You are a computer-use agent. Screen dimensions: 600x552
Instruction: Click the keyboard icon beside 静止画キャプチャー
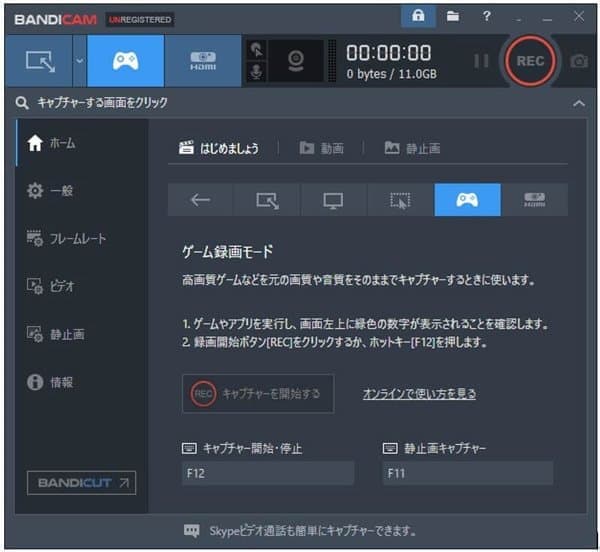390,448
